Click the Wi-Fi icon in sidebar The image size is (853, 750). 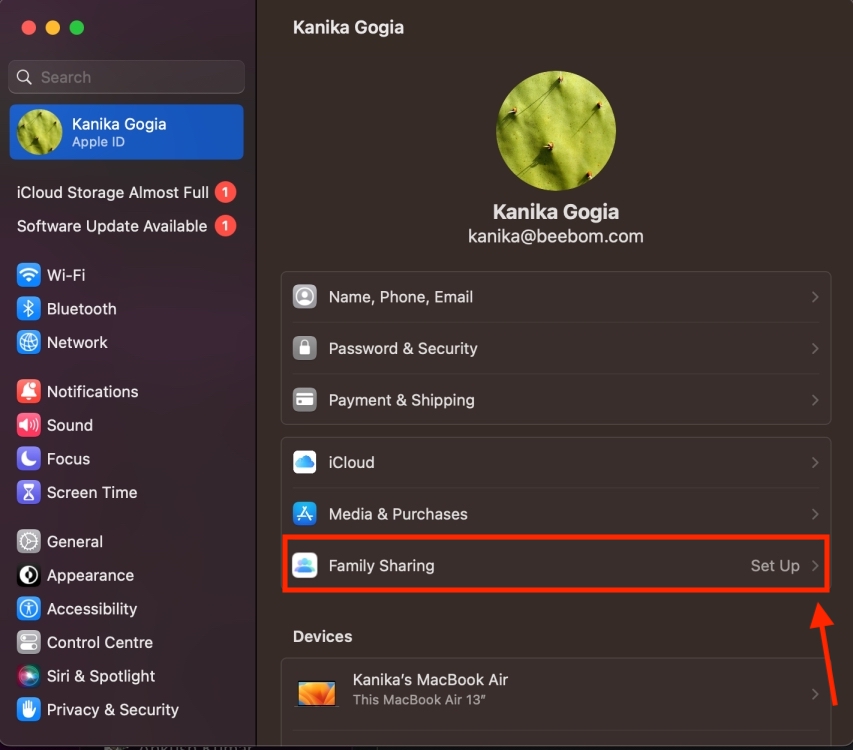click(28, 275)
